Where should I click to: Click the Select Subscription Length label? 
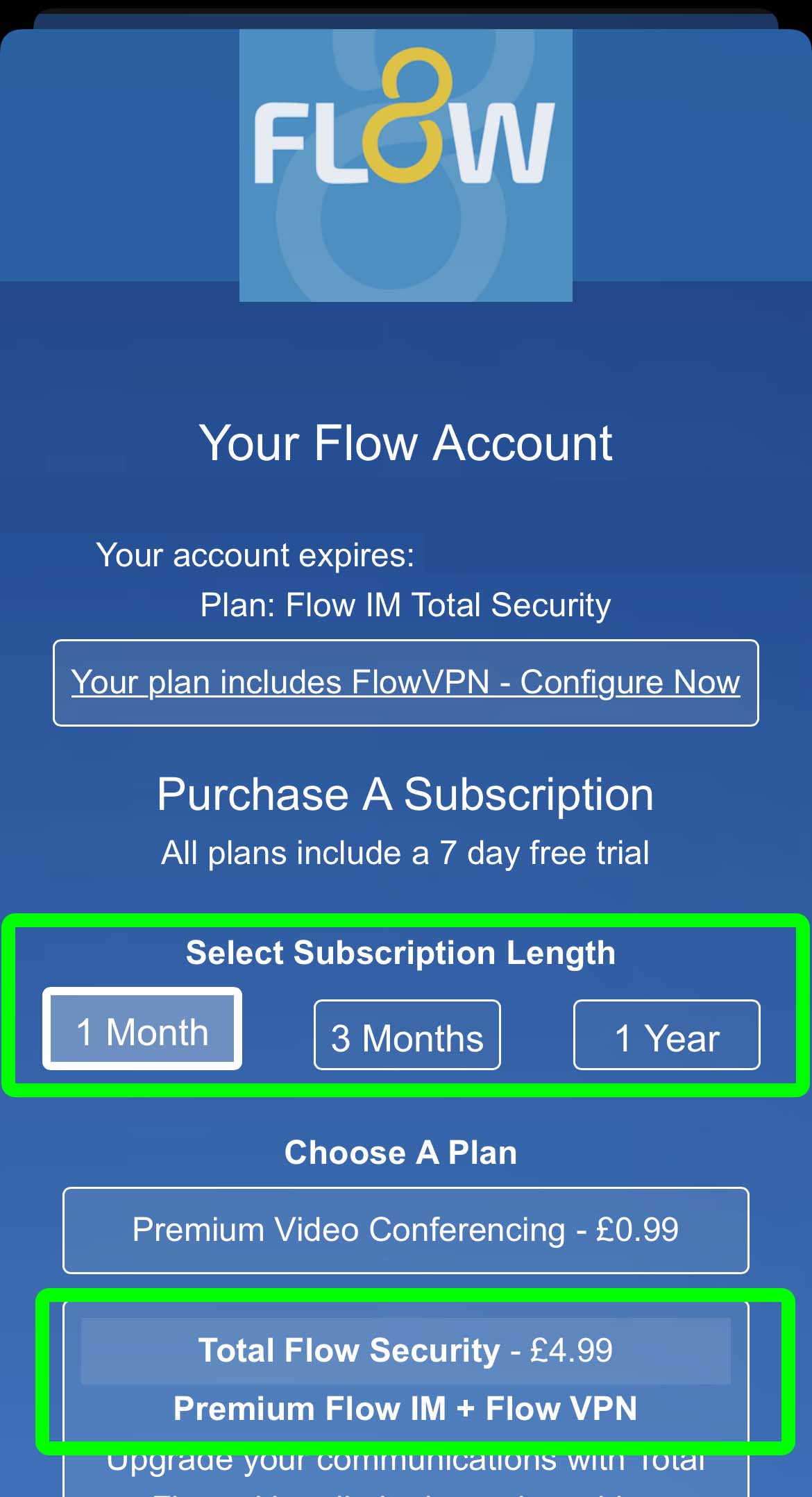point(400,952)
